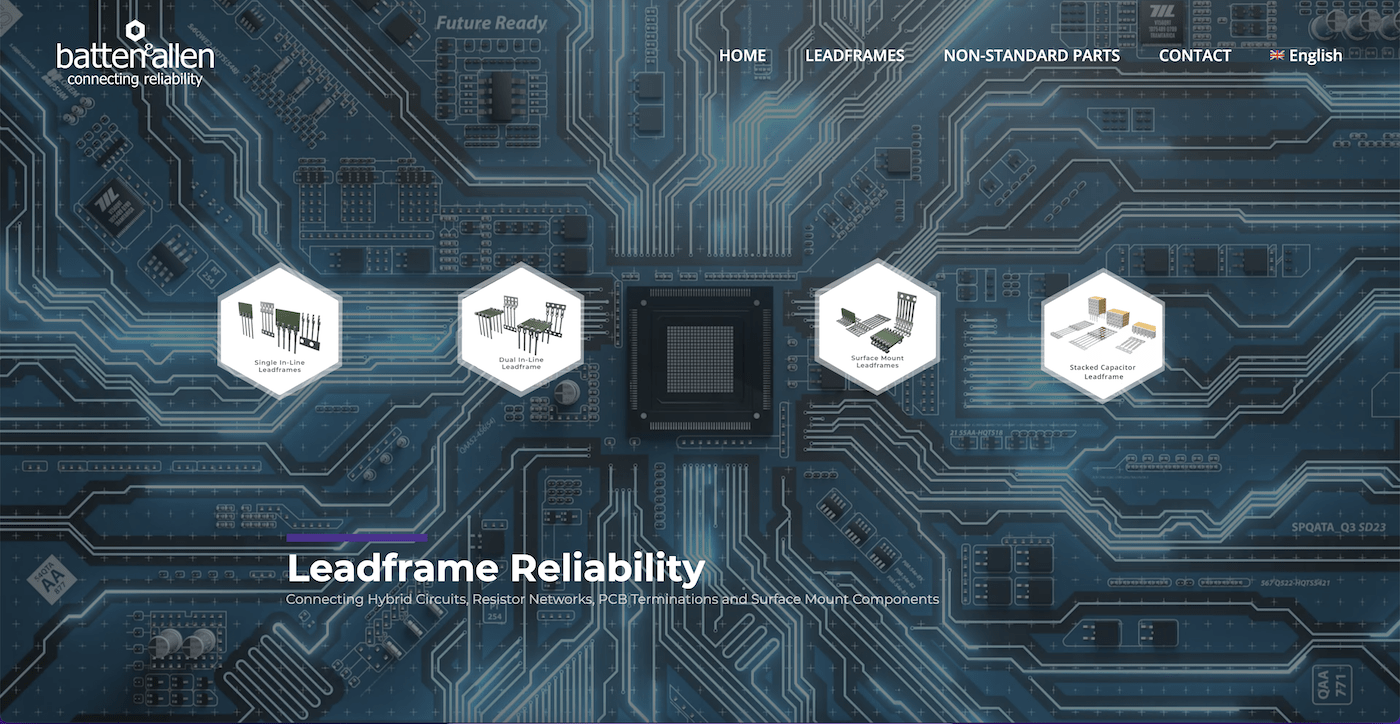The width and height of the screenshot is (1400, 724).
Task: Open Single In-Line Leadframes hexagon
Action: tap(280, 332)
